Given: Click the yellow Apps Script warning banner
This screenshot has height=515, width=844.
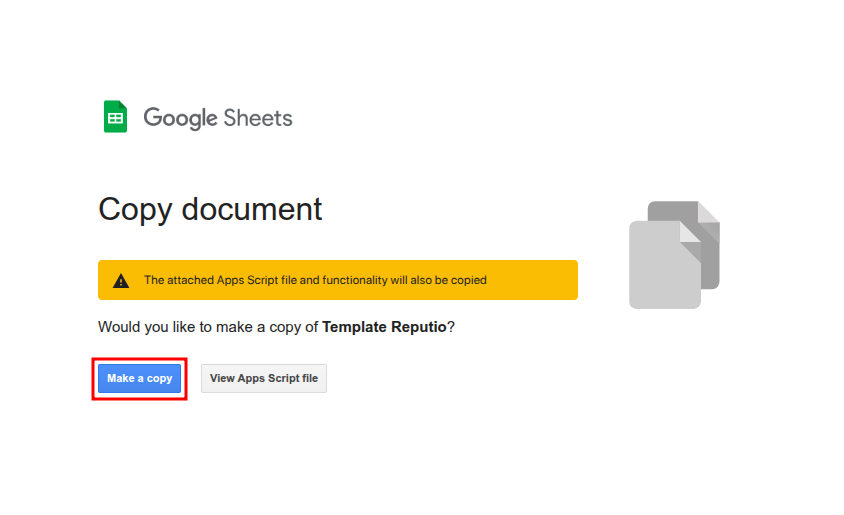Looking at the screenshot, I should tap(337, 280).
